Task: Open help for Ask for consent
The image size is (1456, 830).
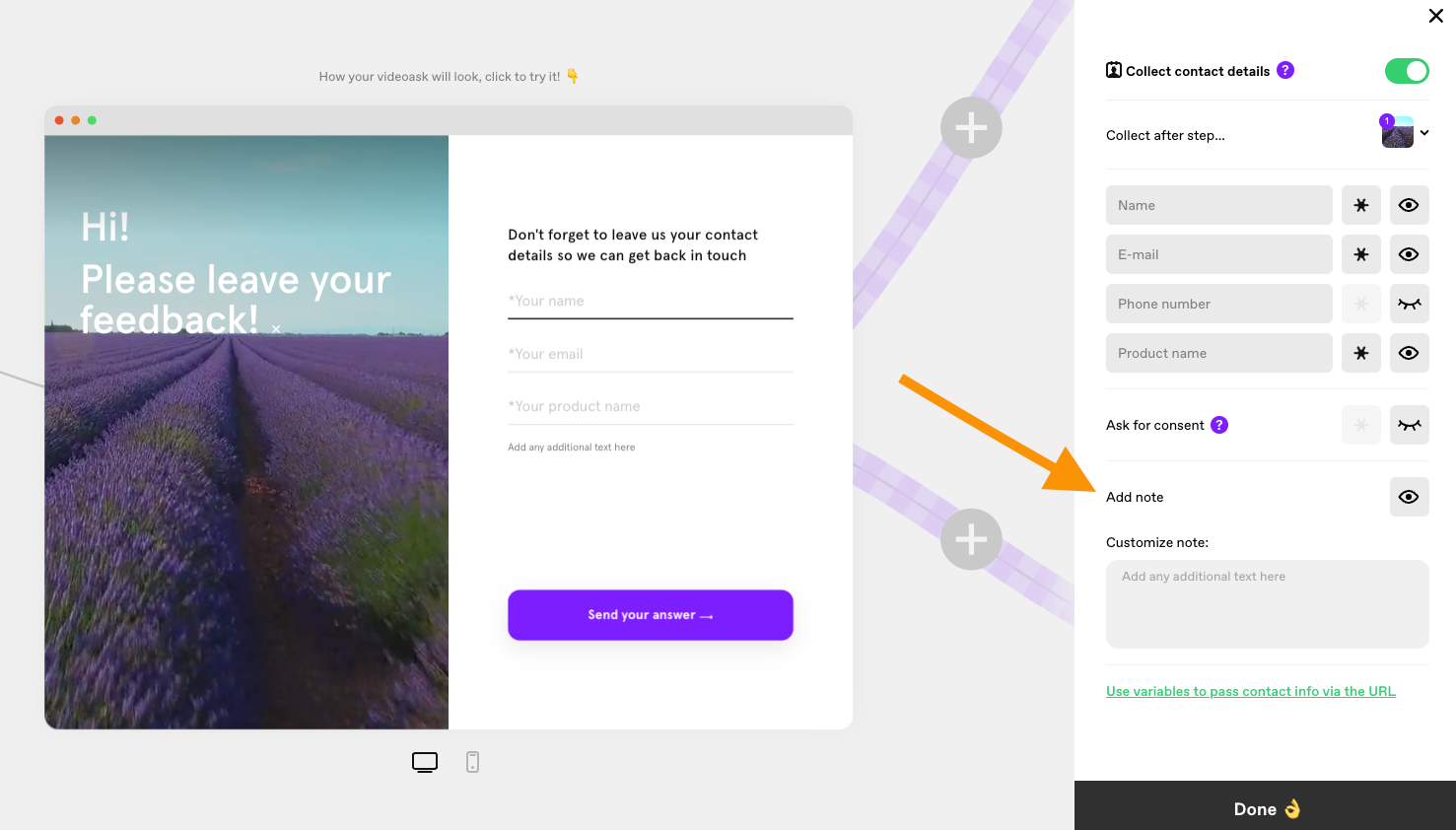Action: point(1219,425)
